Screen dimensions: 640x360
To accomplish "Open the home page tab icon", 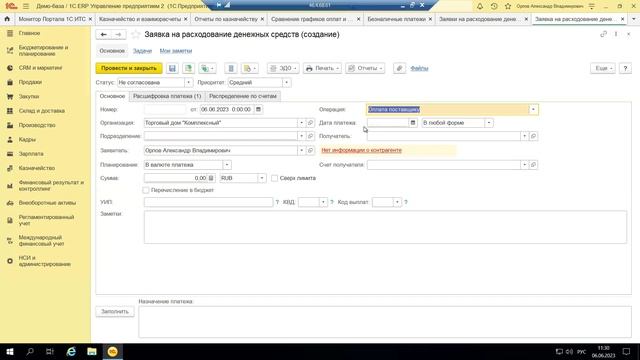I will 7,19.
